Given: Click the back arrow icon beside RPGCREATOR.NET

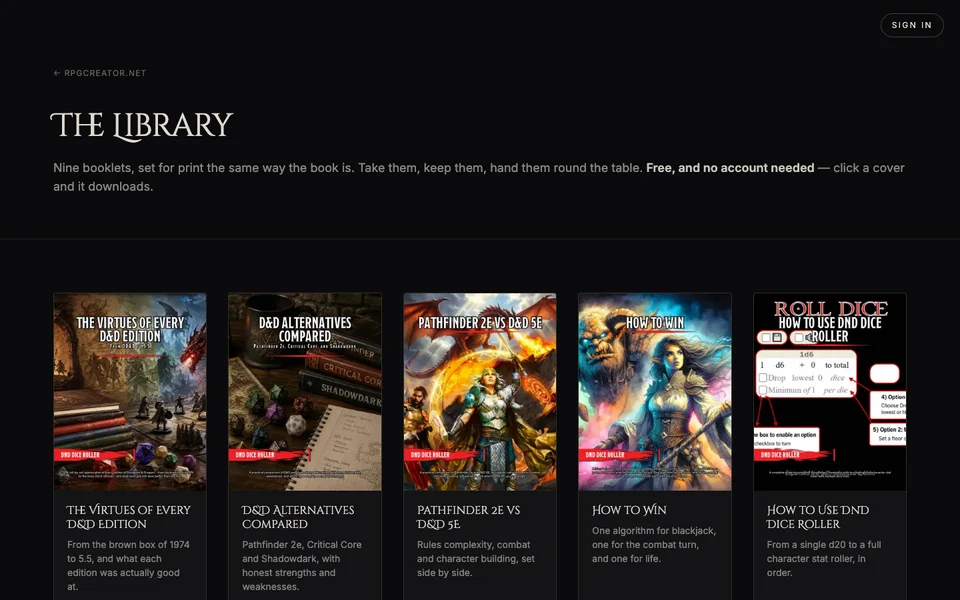Looking at the screenshot, I should [57, 73].
